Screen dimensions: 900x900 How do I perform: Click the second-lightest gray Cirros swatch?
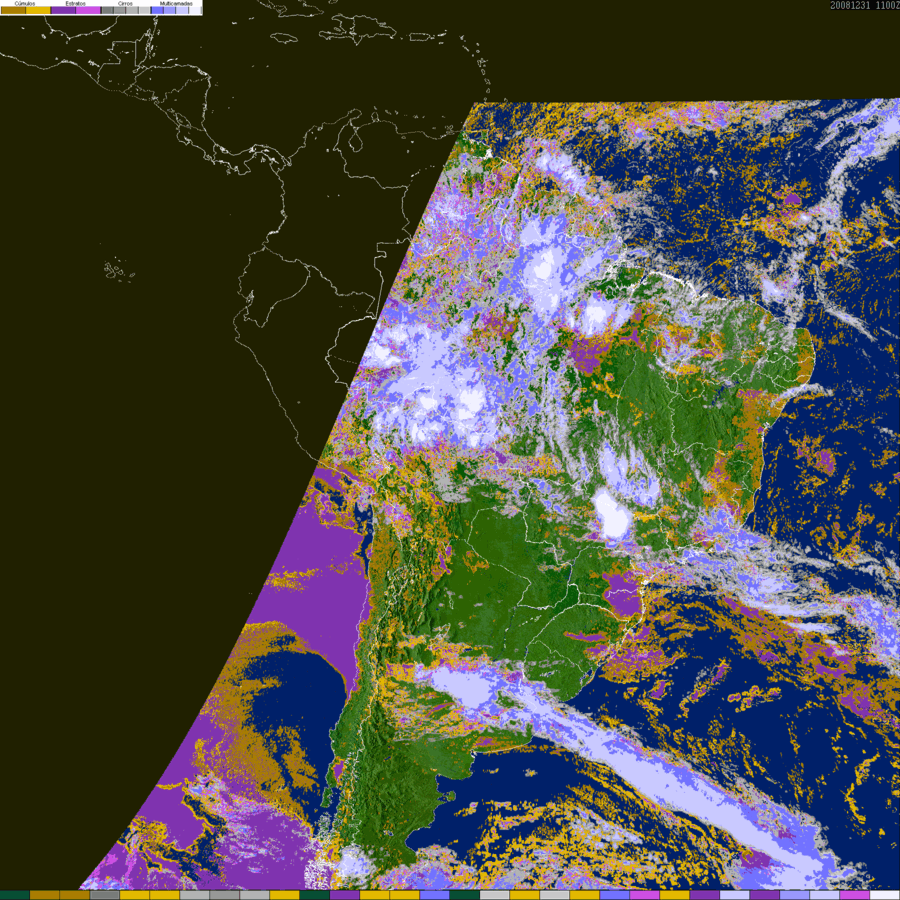pyautogui.click(x=132, y=10)
